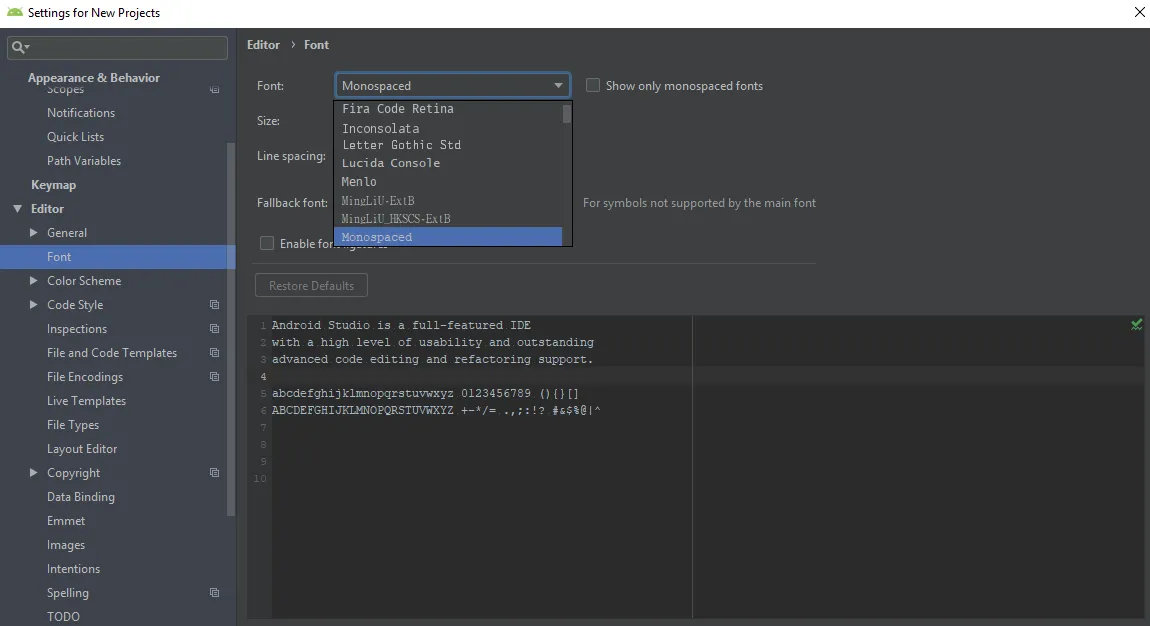Select Lucida Console font
The width and height of the screenshot is (1150, 626).
point(448,163)
